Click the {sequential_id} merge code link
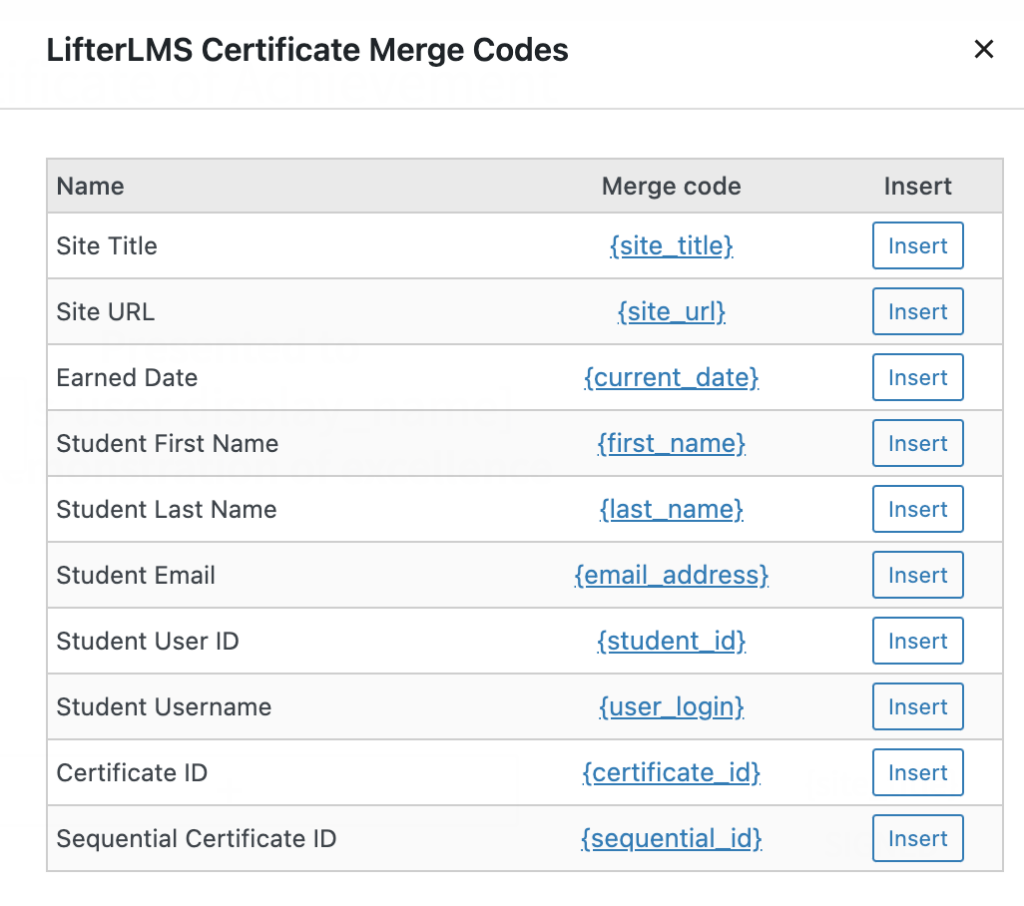This screenshot has width=1024, height=906. (672, 838)
